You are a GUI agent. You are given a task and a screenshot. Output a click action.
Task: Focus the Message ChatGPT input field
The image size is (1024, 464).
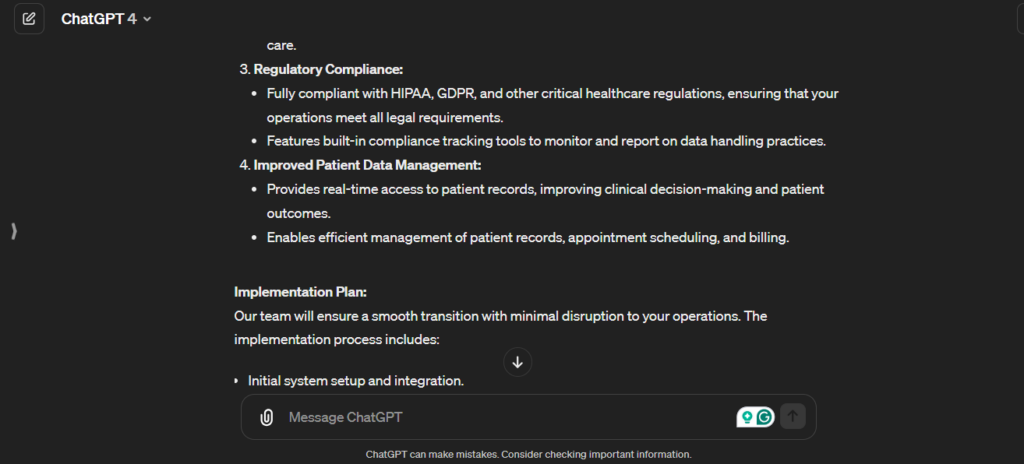click(500, 417)
